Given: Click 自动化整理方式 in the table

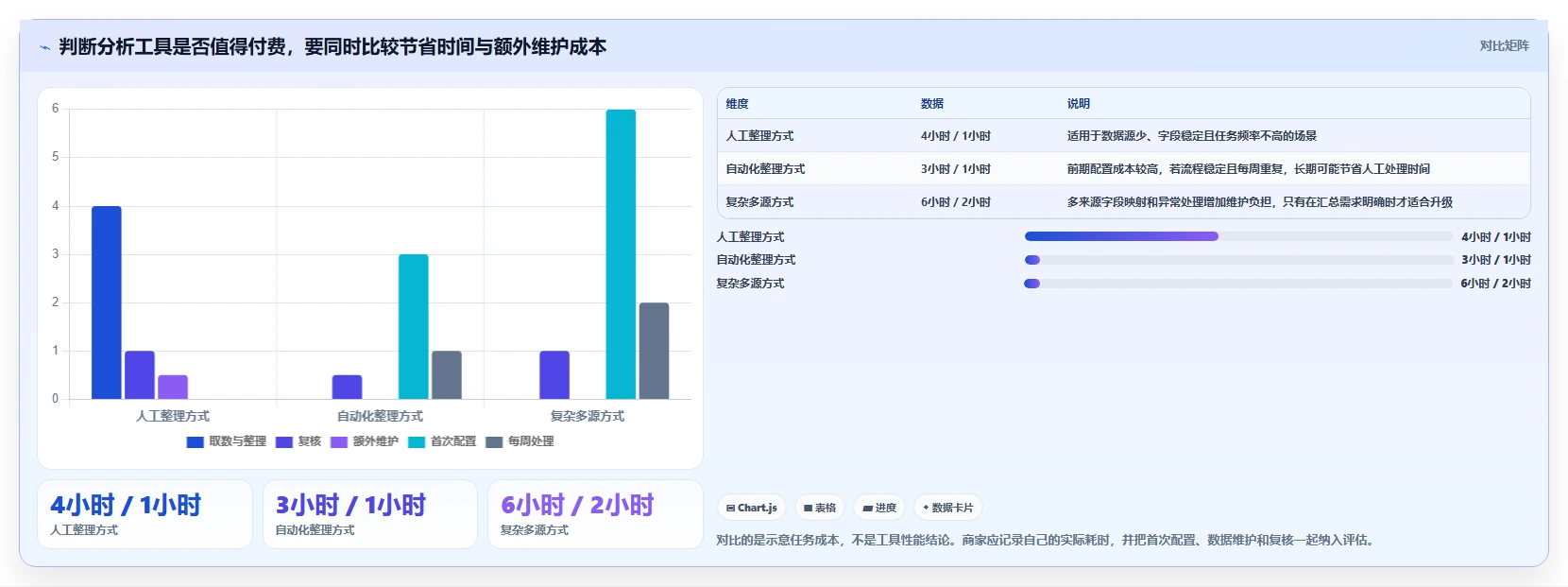Looking at the screenshot, I should (x=765, y=169).
